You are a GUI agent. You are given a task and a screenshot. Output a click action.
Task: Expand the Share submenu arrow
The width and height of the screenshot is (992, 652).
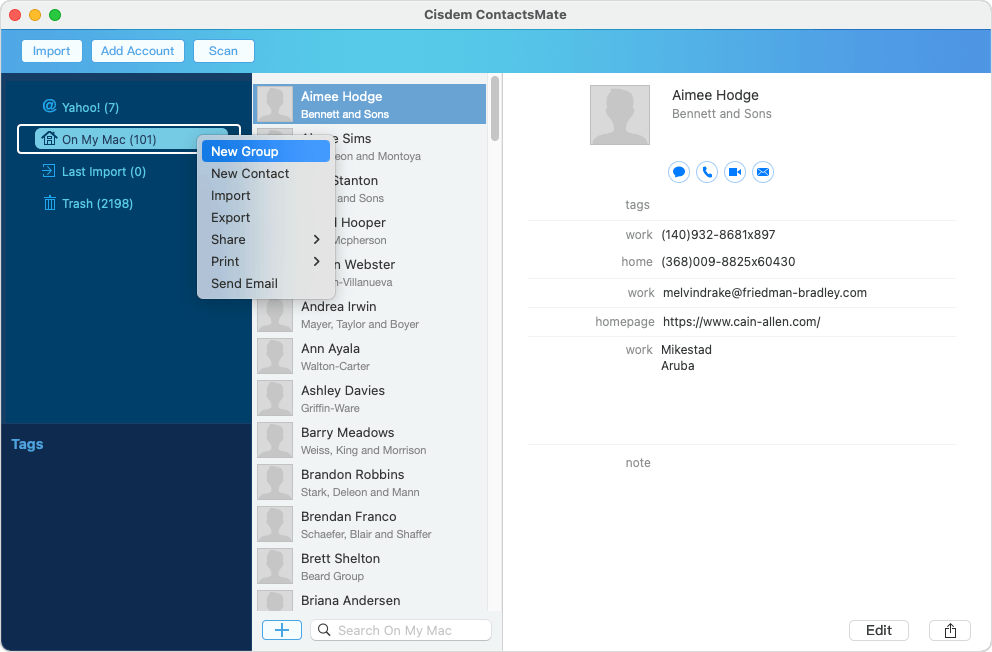[x=316, y=240]
